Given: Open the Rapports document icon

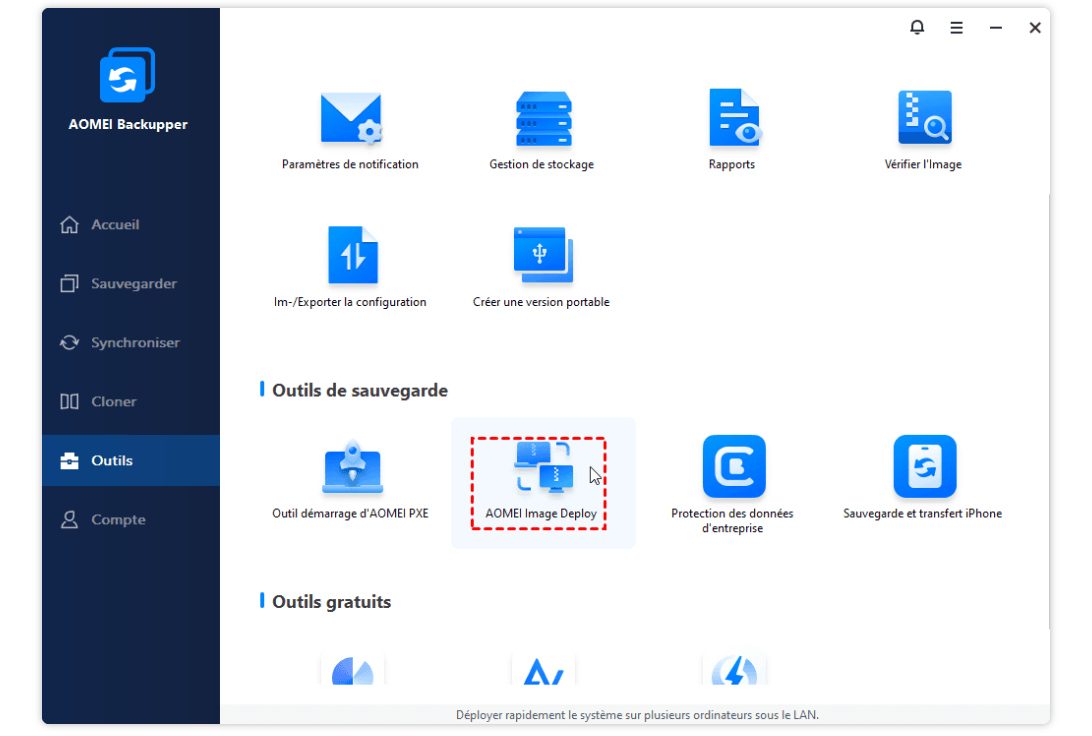Looking at the screenshot, I should click(734, 118).
